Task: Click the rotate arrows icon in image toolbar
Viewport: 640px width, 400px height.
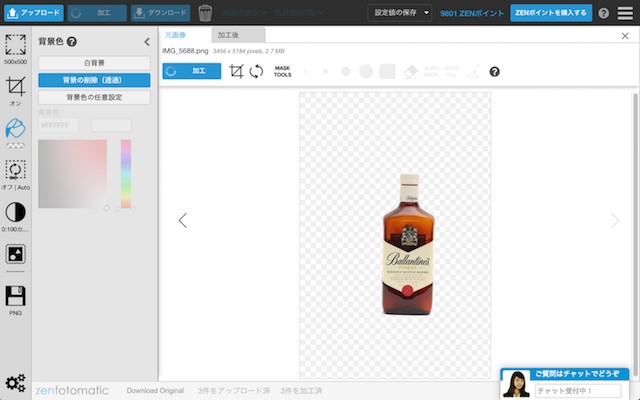Action: point(256,71)
